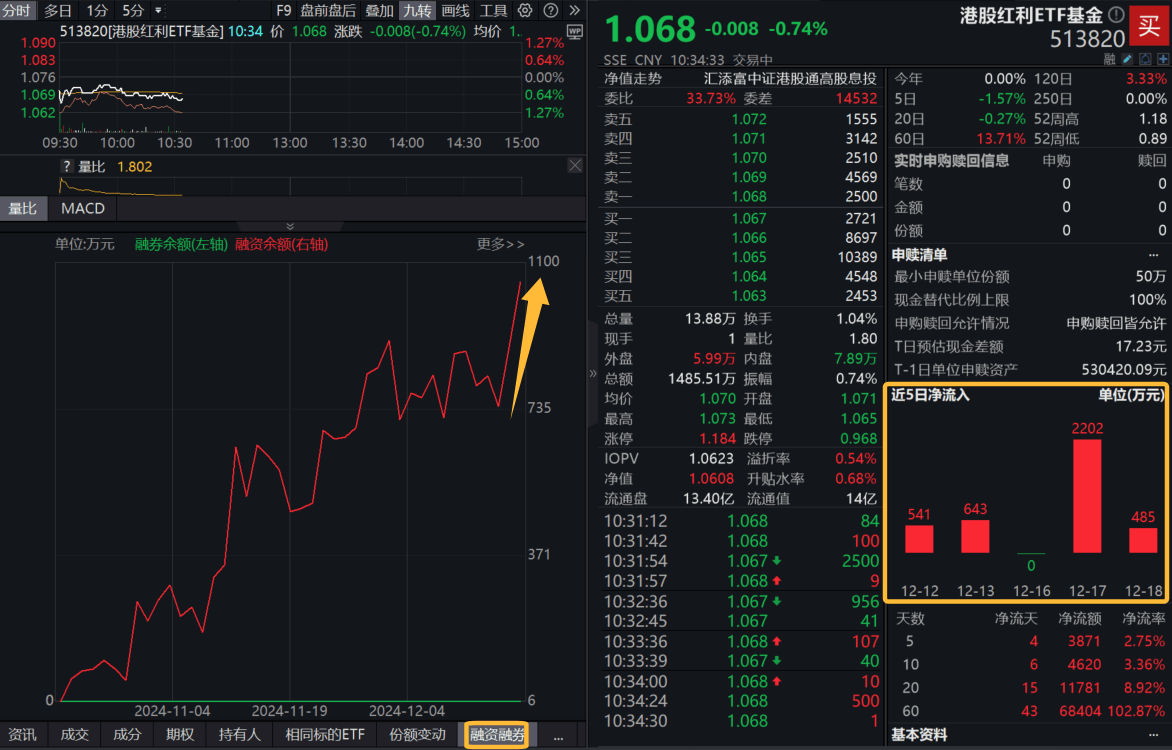Toggle the 九转 indicator
This screenshot has width=1172, height=750.
(x=416, y=10)
